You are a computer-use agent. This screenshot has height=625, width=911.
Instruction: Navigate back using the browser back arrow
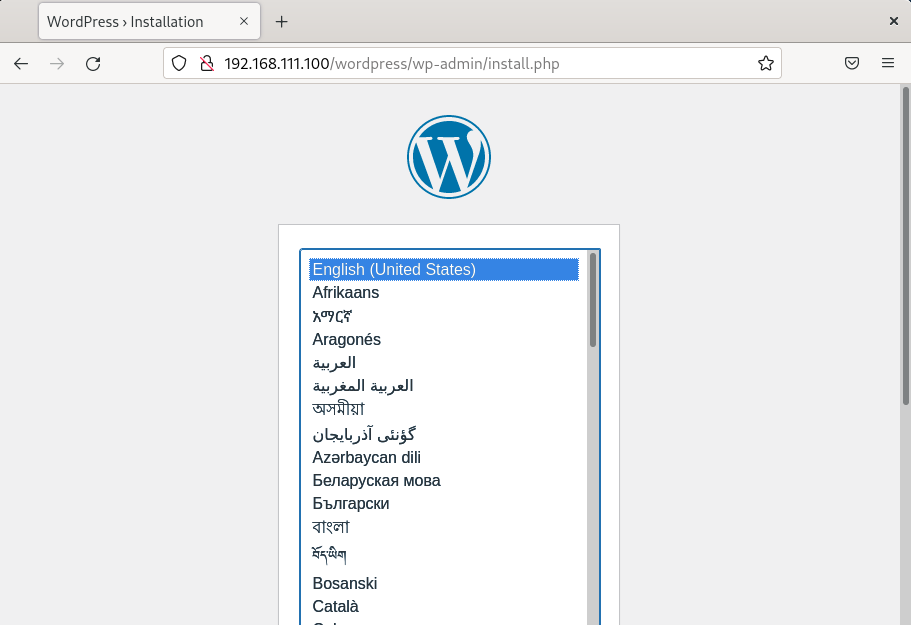(21, 63)
